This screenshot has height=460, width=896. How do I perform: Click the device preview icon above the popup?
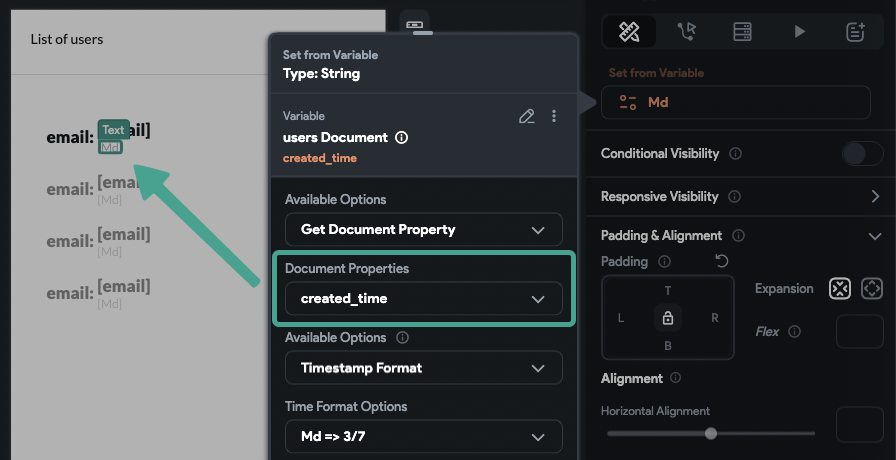click(414, 25)
